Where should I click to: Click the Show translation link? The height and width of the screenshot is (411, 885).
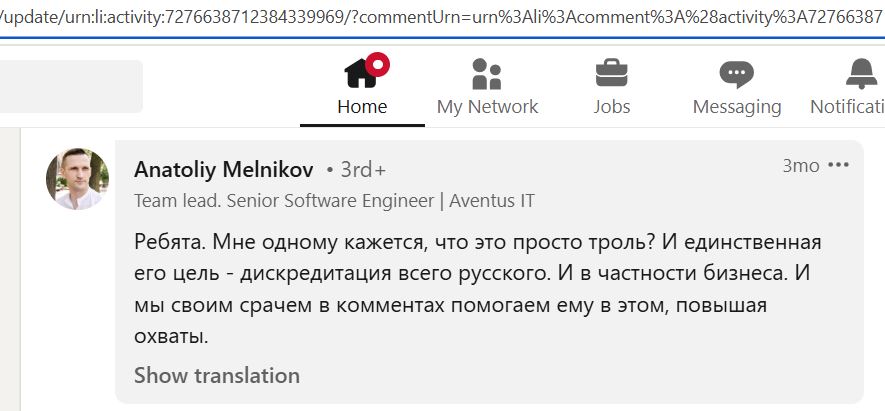217,375
